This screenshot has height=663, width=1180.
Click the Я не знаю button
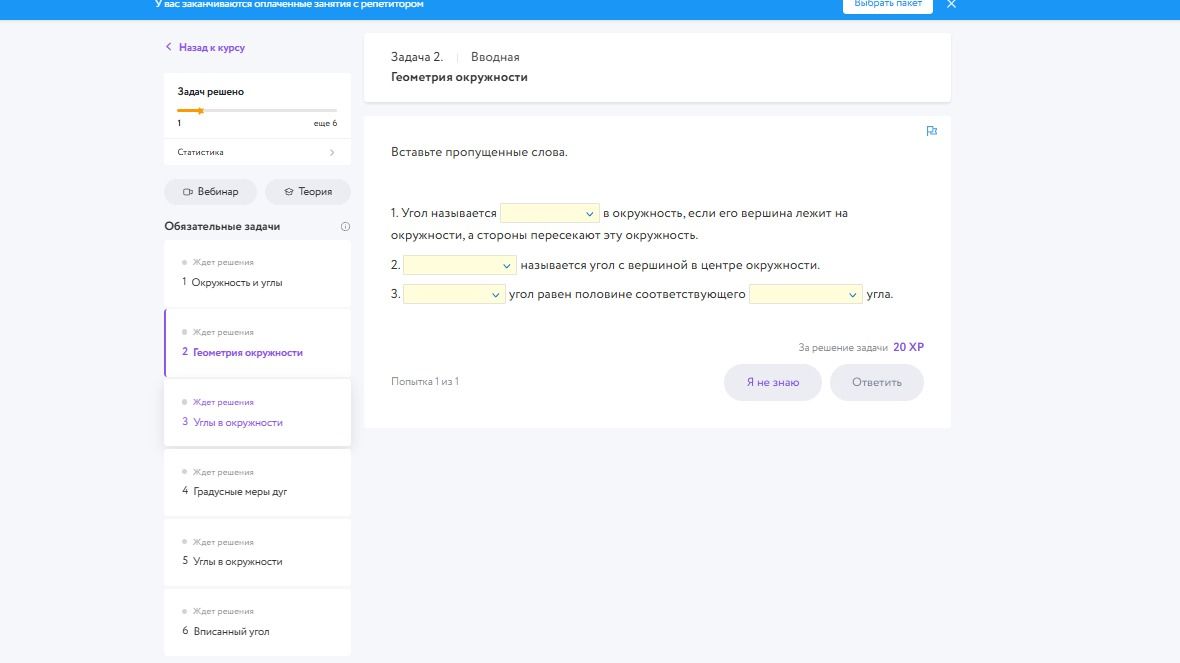pos(773,382)
